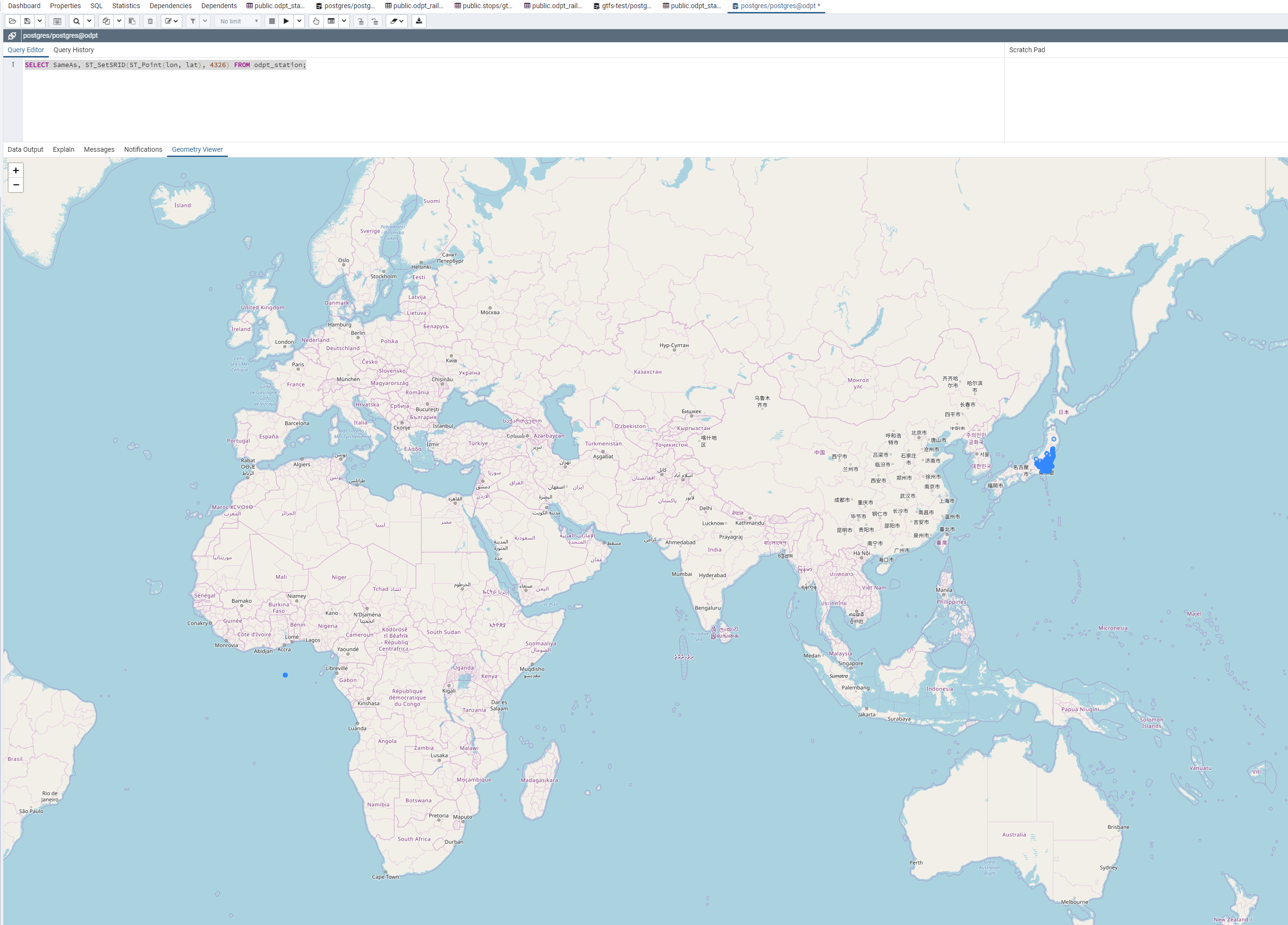Switch to the Messages tab
This screenshot has width=1288, height=925.
(99, 149)
